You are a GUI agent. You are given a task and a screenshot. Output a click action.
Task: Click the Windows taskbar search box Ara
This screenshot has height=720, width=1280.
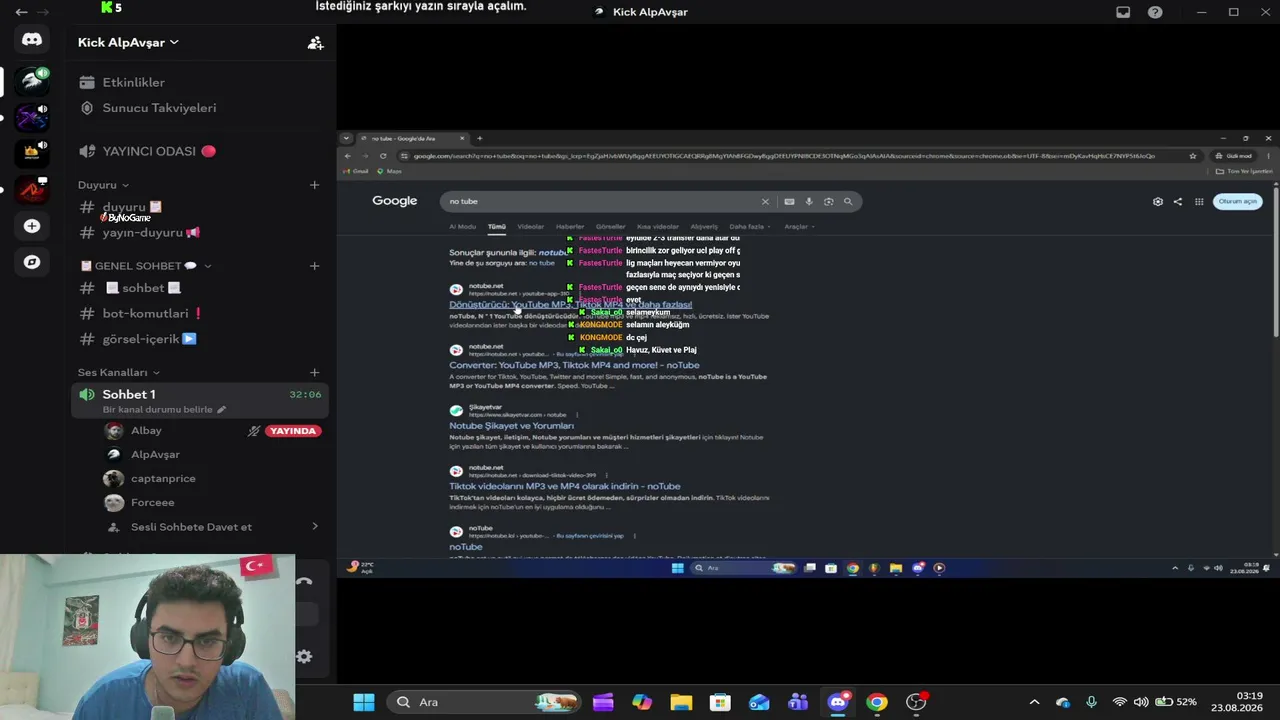484,702
